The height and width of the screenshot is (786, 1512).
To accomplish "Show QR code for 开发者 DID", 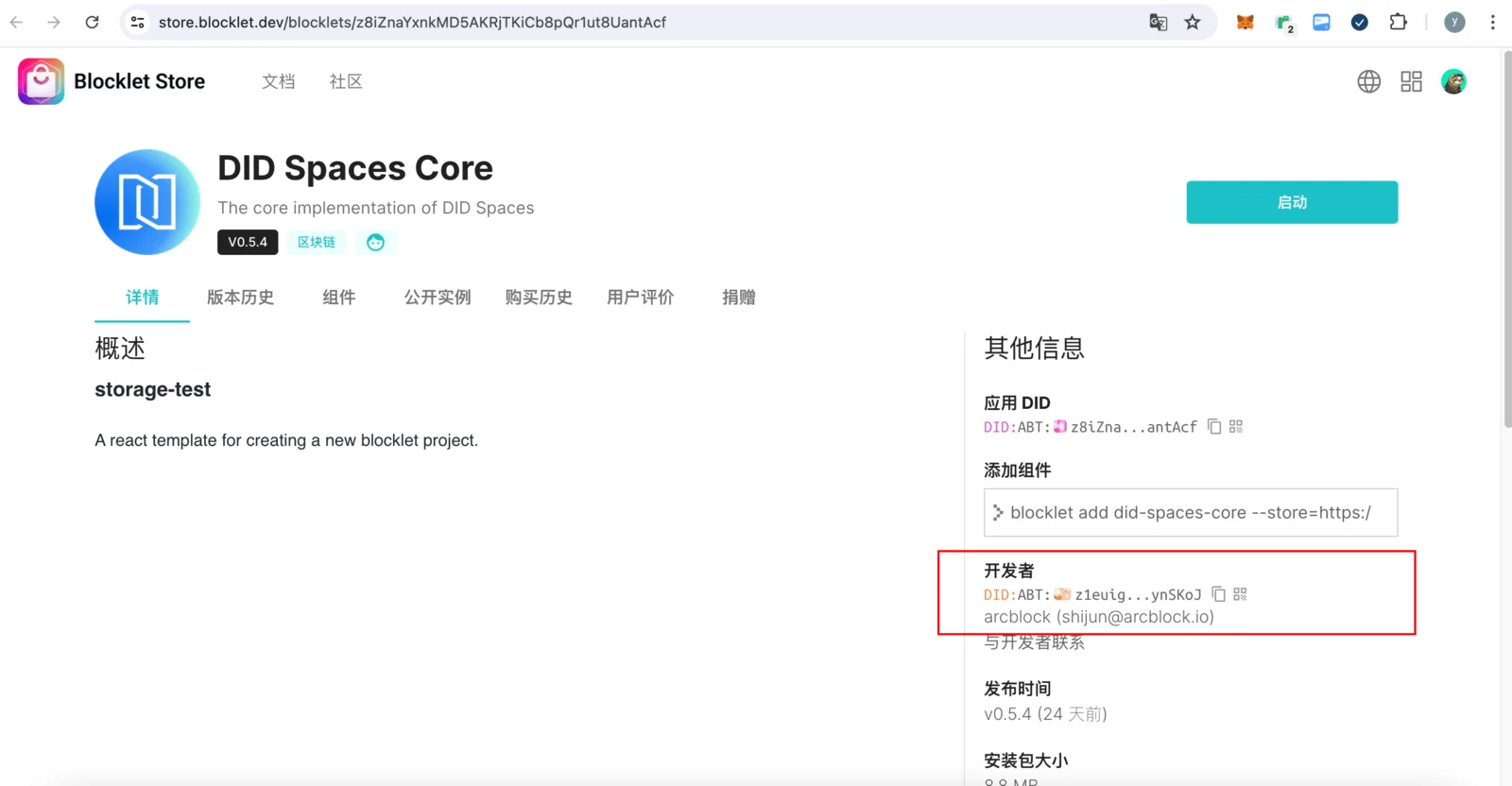I will coord(1240,594).
